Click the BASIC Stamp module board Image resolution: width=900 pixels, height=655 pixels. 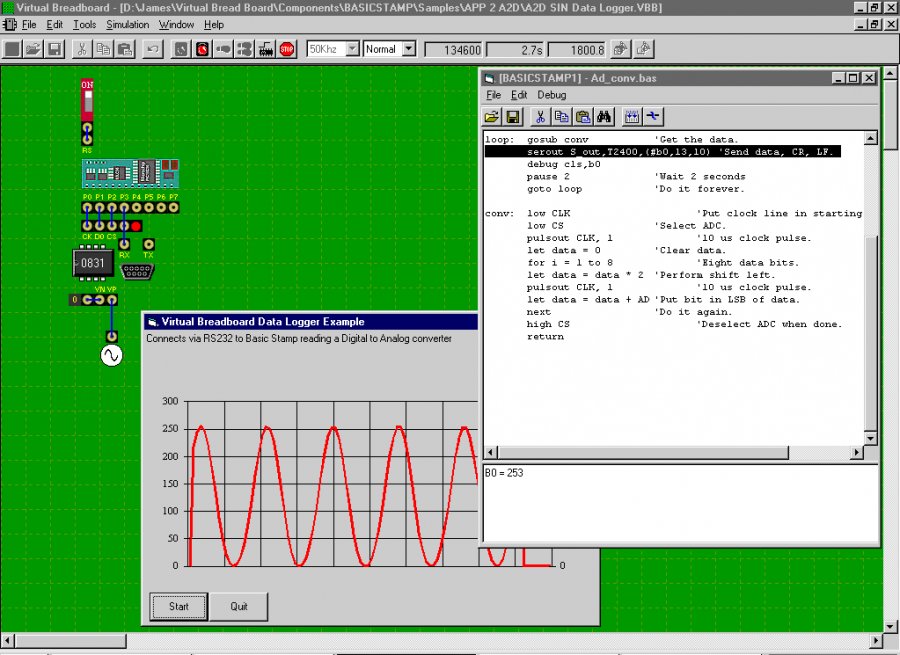[x=130, y=173]
